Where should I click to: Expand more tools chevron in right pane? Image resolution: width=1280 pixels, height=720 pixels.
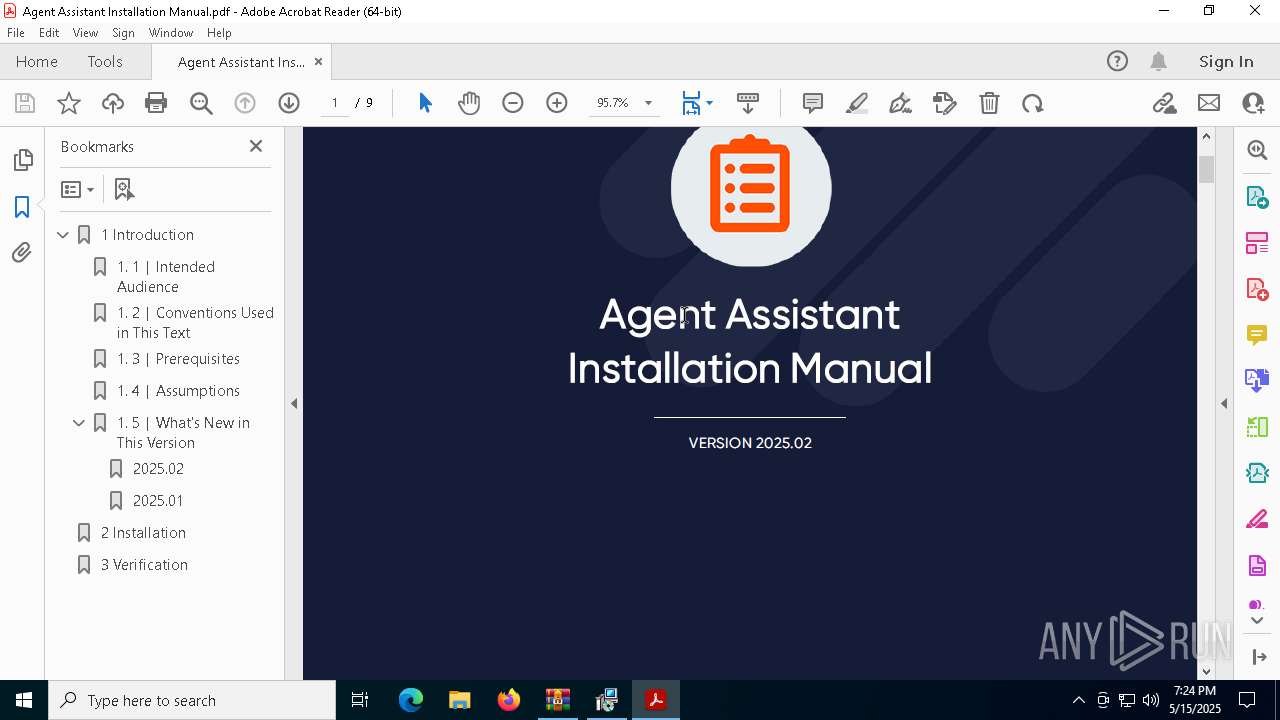1257,620
